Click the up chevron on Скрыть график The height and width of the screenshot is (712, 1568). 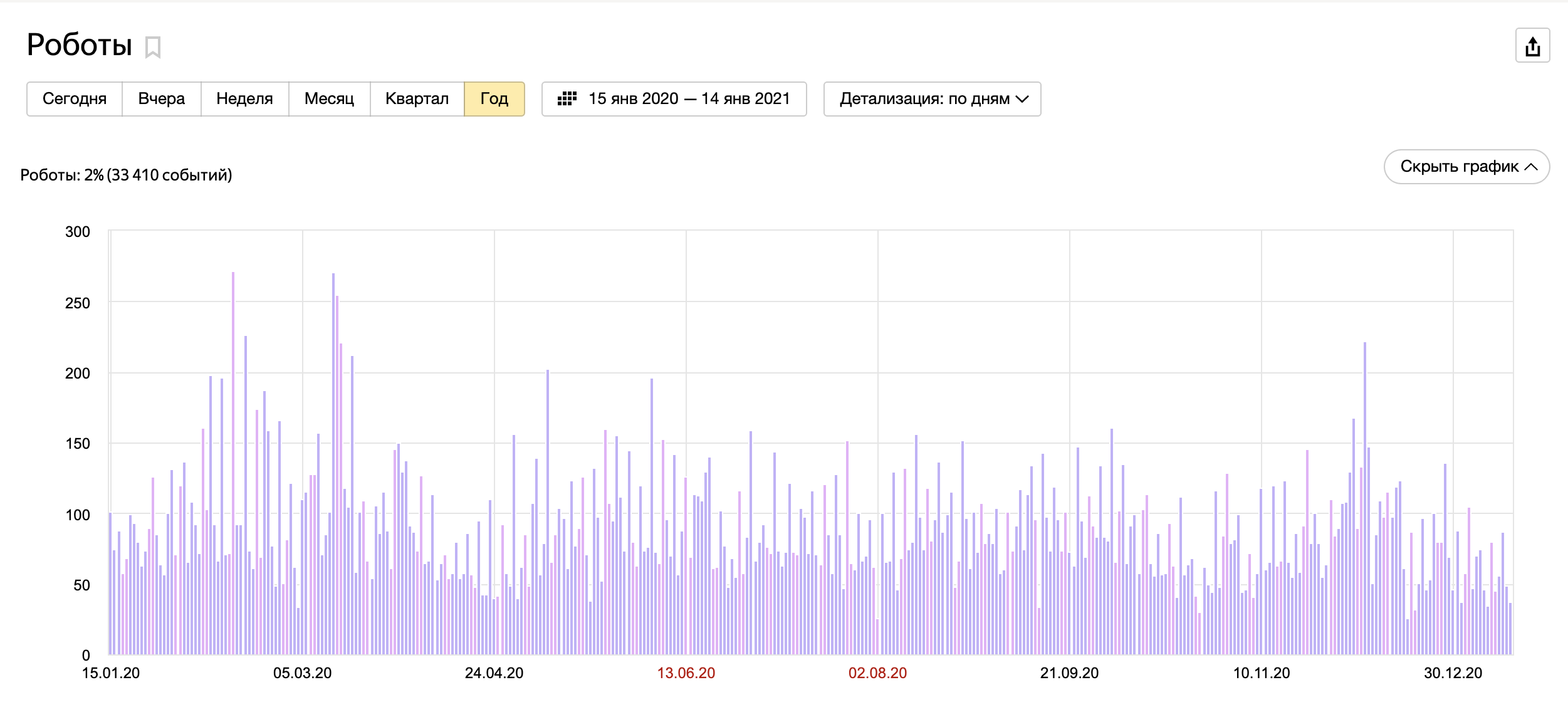coord(1531,167)
